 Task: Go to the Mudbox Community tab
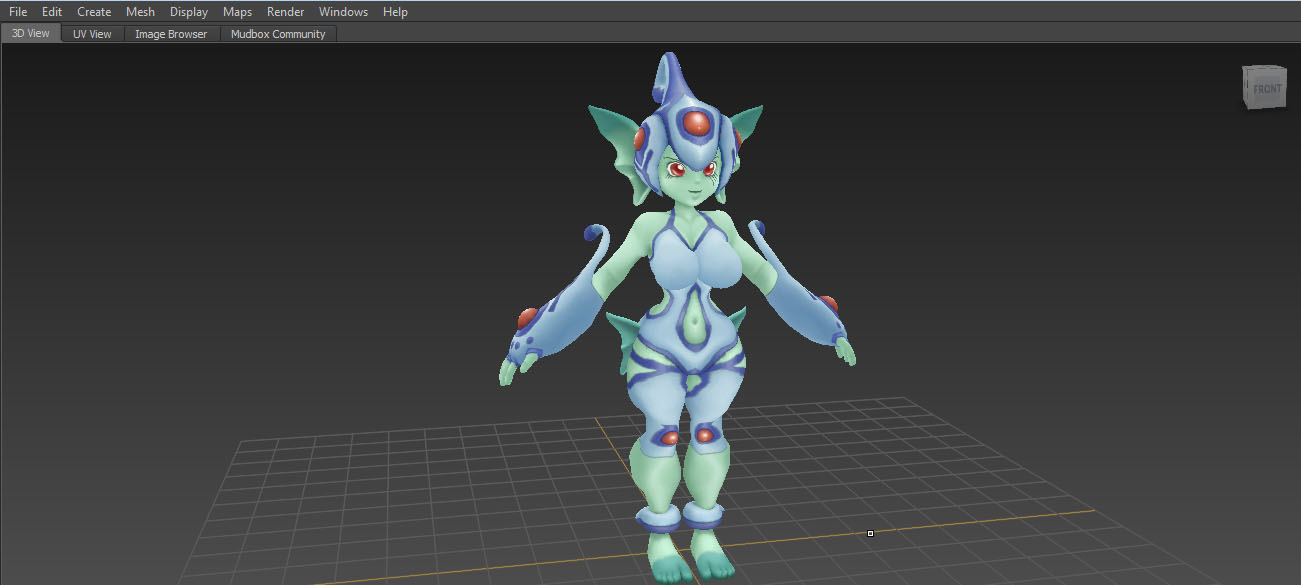click(x=278, y=34)
